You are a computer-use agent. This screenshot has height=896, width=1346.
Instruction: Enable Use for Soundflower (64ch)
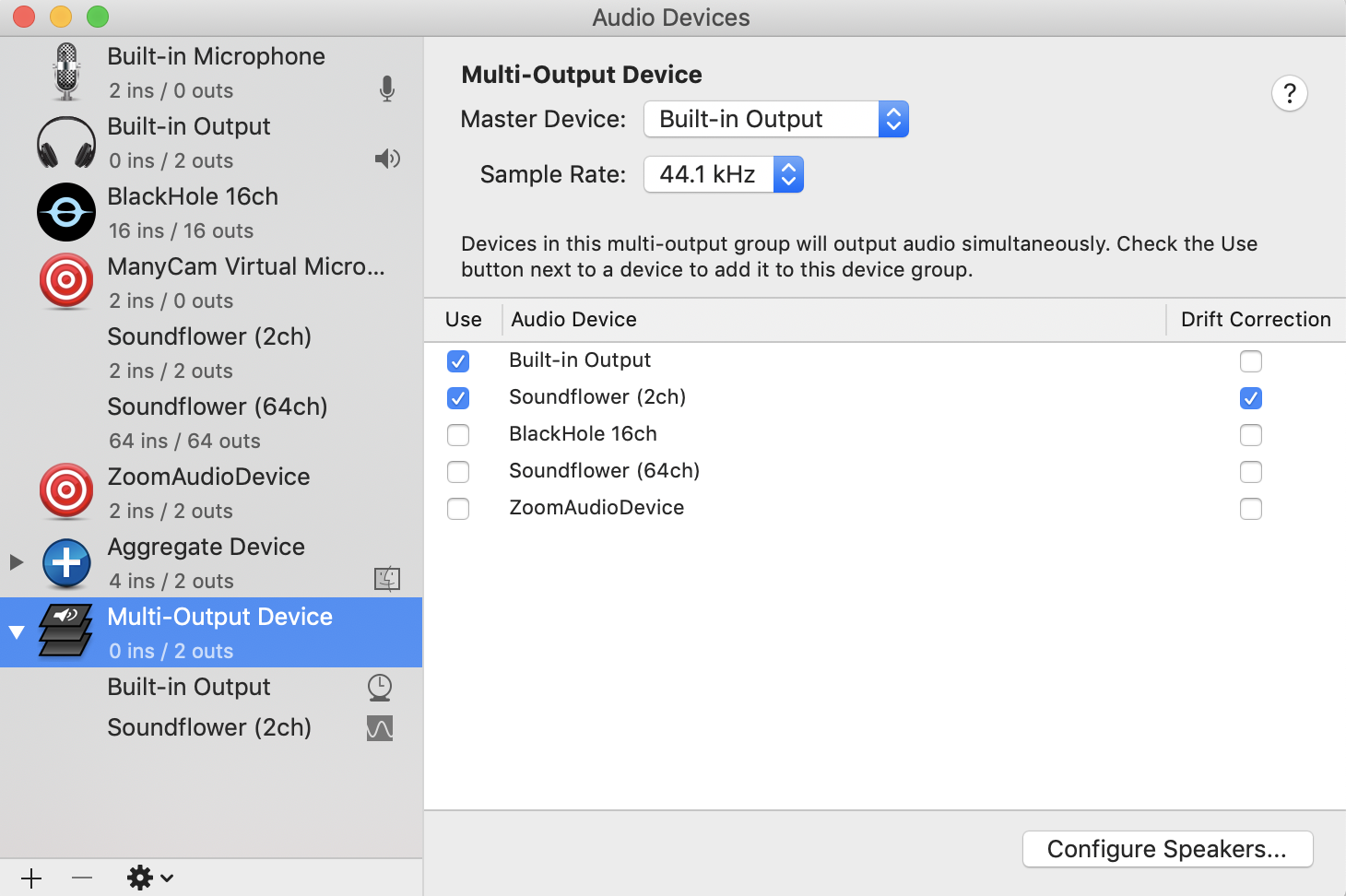click(458, 472)
